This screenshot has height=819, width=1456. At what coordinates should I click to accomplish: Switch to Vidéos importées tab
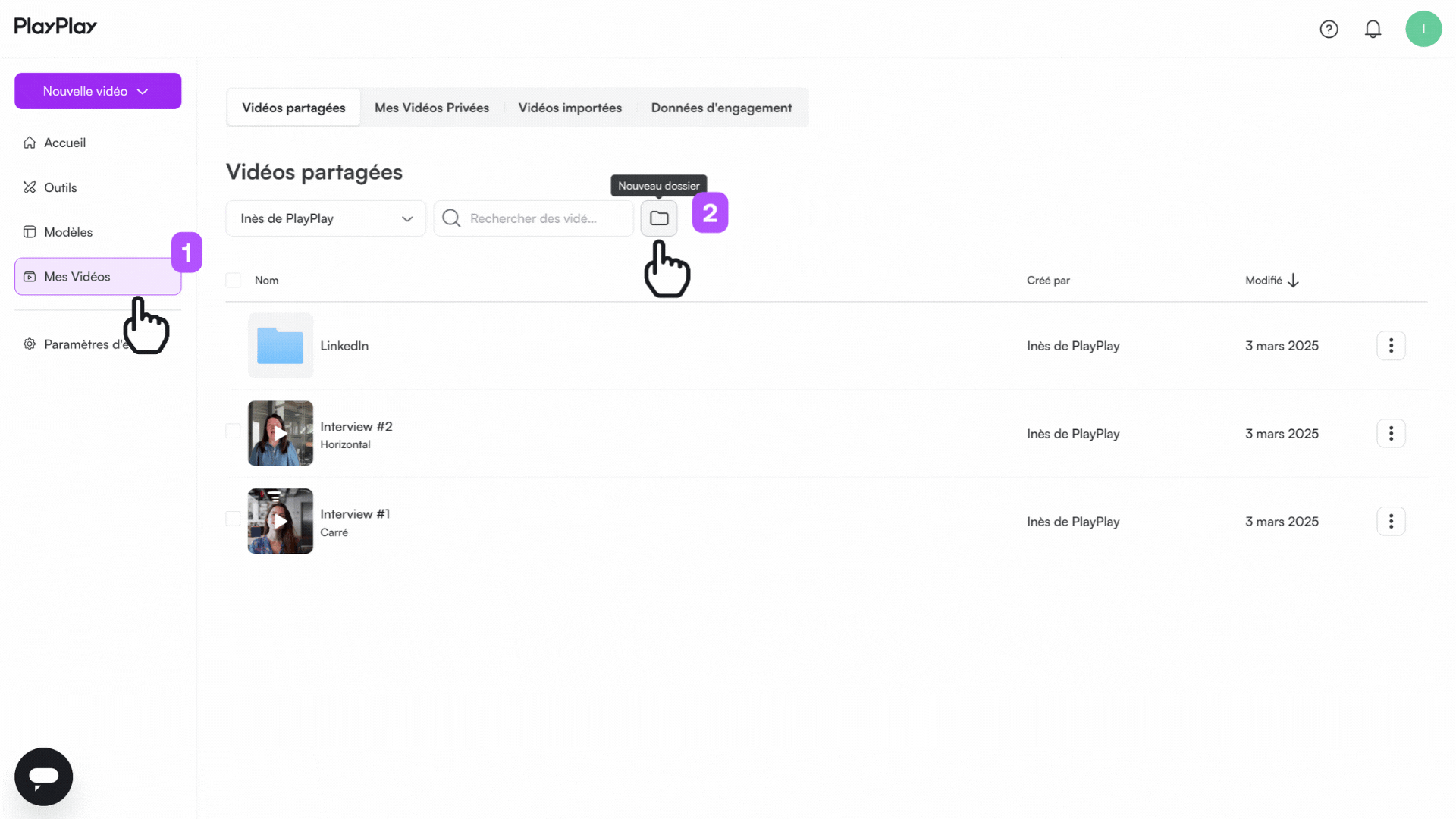[x=570, y=108]
